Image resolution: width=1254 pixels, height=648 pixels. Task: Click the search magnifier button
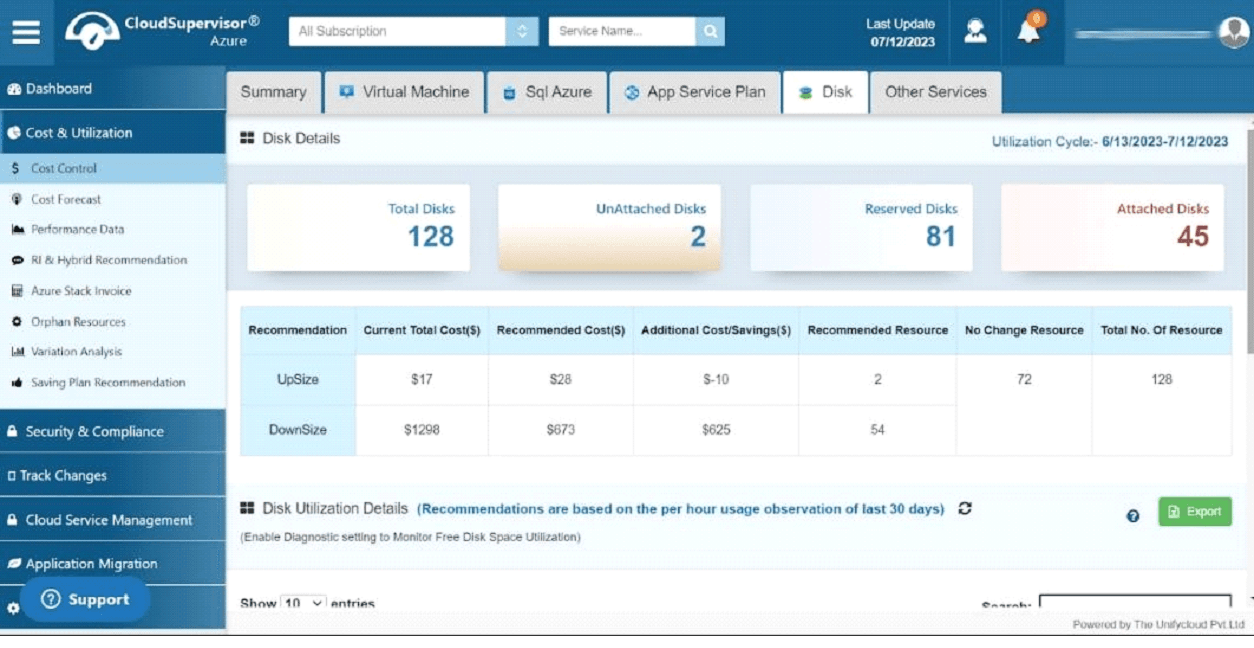710,31
